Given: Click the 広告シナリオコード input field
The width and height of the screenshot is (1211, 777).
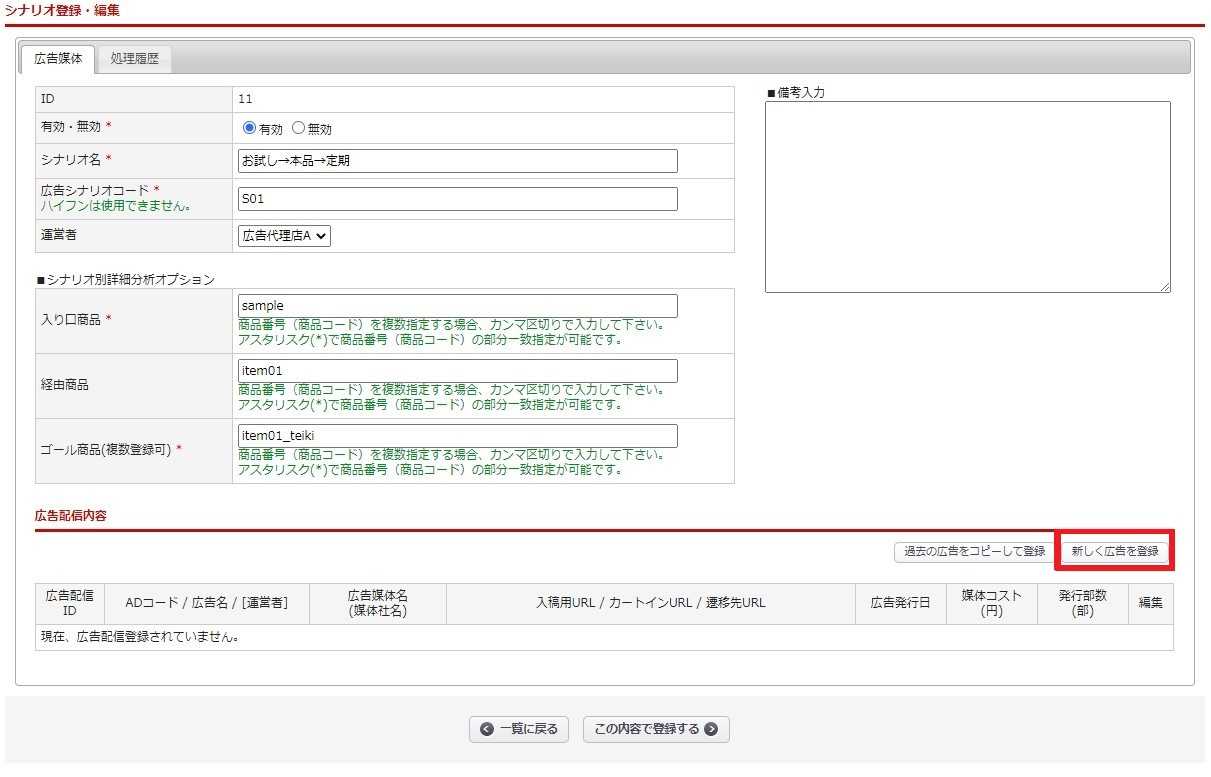Looking at the screenshot, I should [458, 199].
